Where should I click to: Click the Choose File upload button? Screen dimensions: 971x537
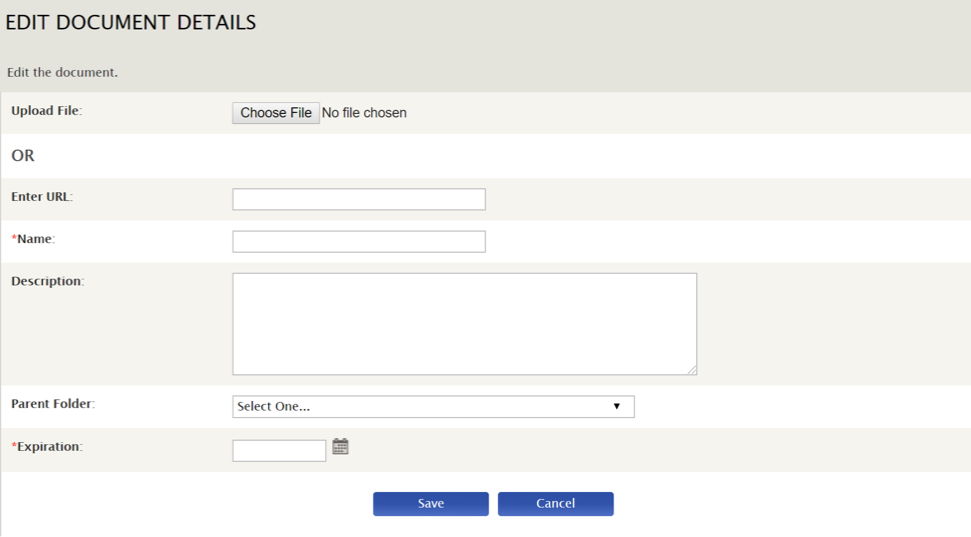pyautogui.click(x=276, y=113)
